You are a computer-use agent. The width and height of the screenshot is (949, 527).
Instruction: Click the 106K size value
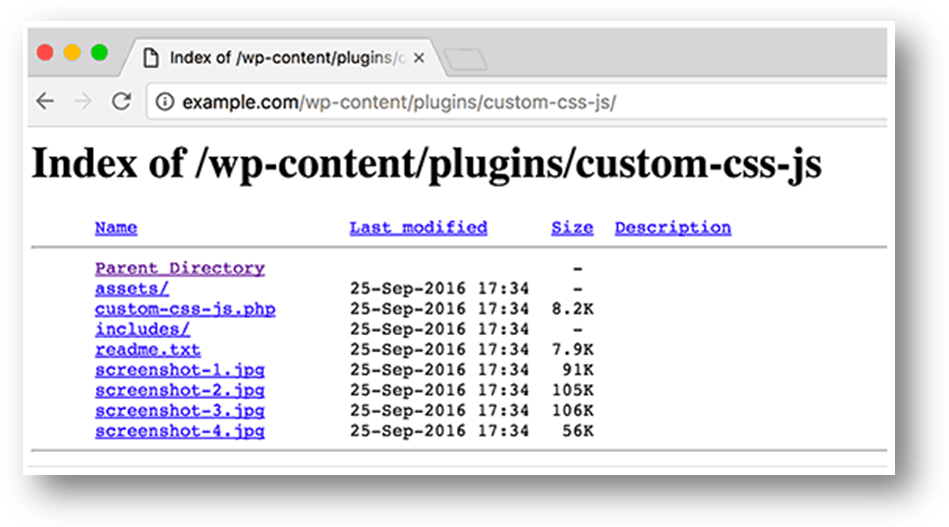click(x=573, y=411)
